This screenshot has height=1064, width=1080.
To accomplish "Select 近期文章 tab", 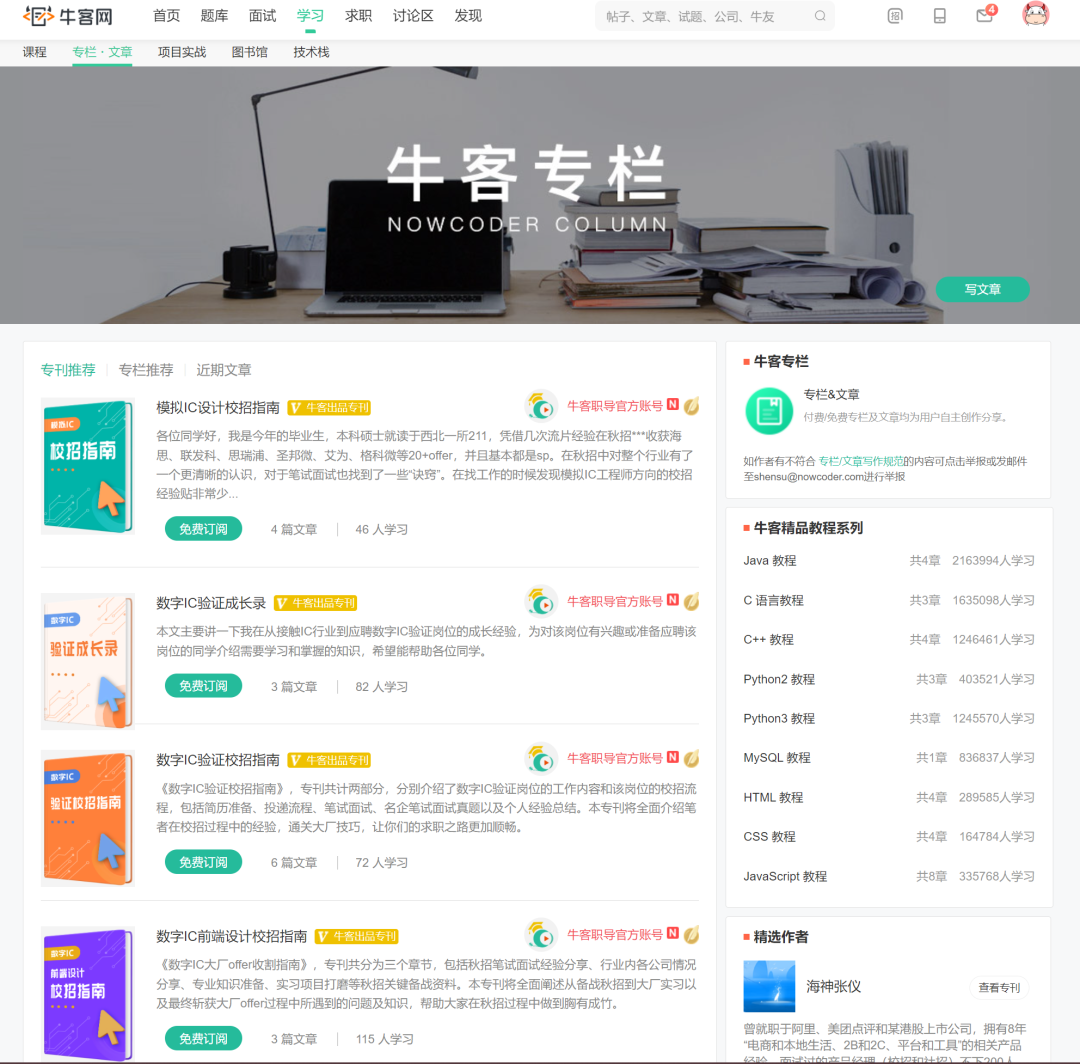I will click(224, 370).
